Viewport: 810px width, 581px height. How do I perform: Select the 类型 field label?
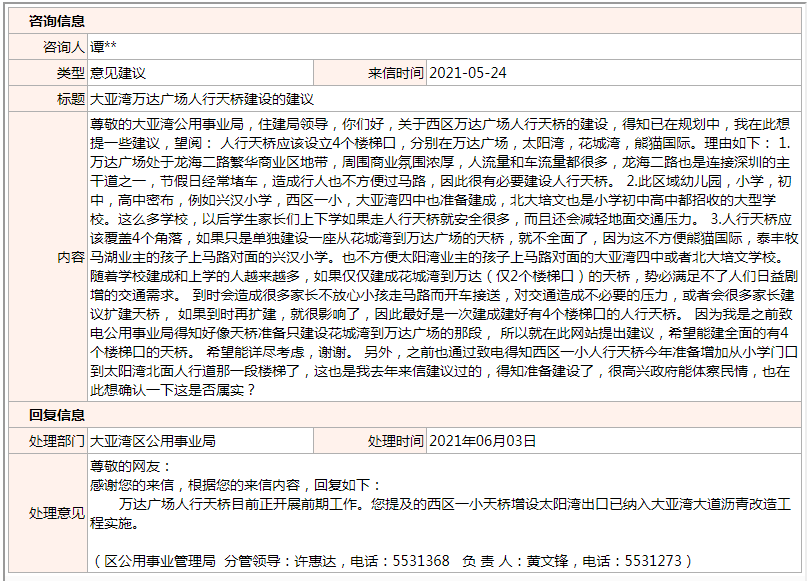[x=71, y=73]
